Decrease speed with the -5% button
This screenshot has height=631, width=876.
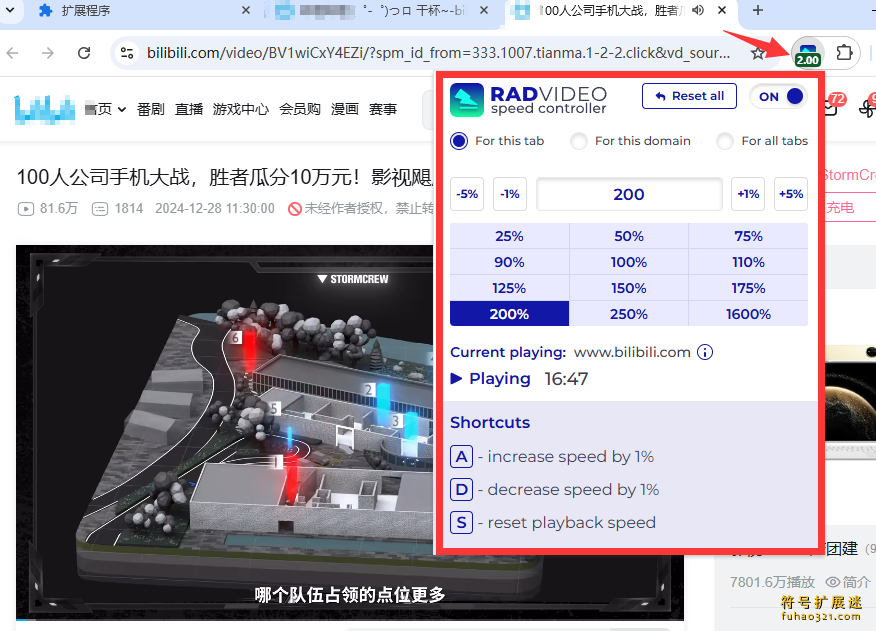[x=467, y=194]
